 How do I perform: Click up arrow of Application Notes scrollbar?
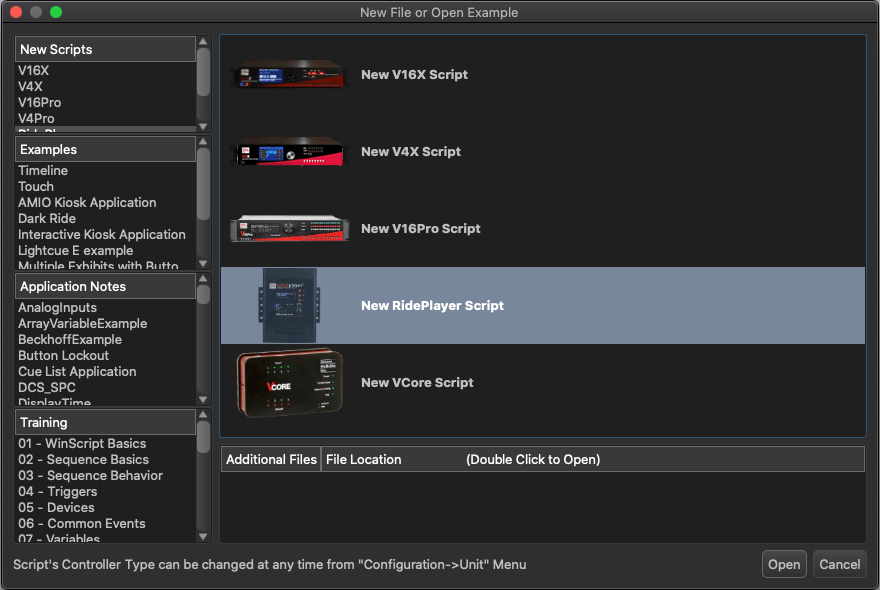[203, 278]
